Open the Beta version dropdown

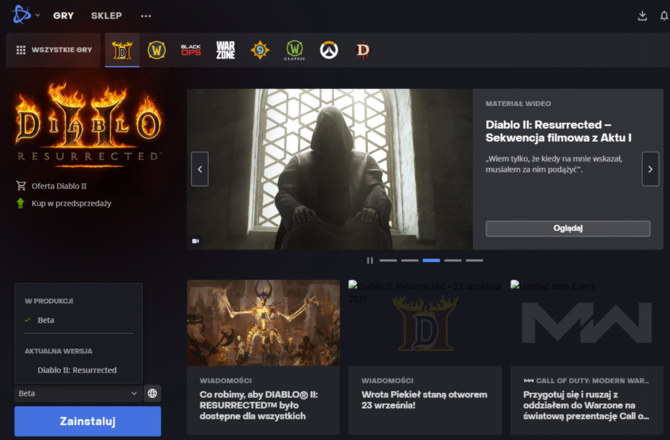78,393
